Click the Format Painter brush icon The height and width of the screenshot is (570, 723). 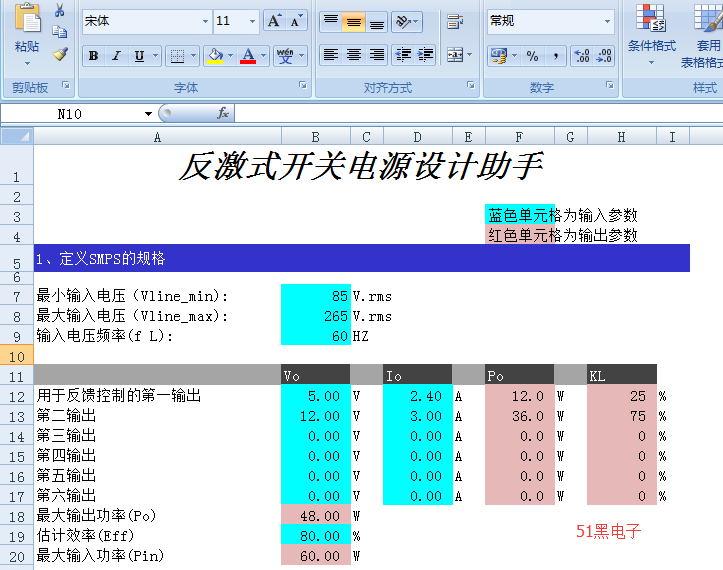tap(60, 54)
